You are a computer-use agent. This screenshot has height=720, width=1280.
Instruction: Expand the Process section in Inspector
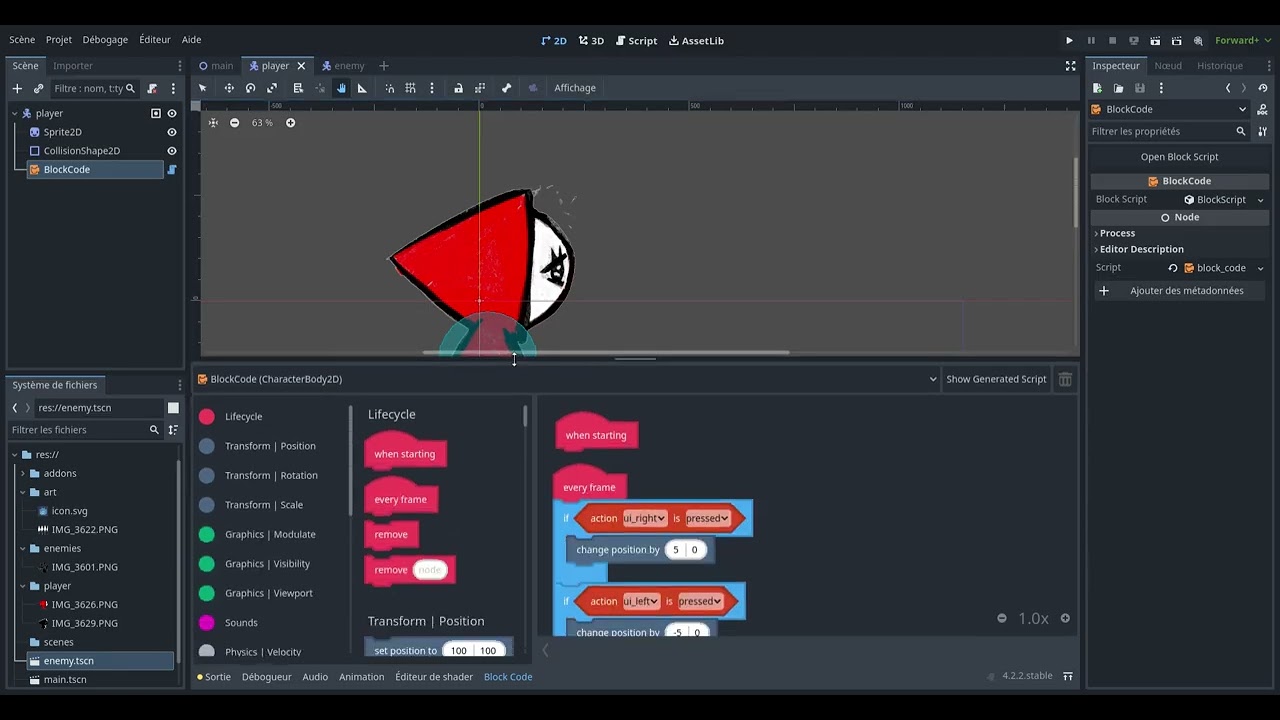coord(1118,233)
